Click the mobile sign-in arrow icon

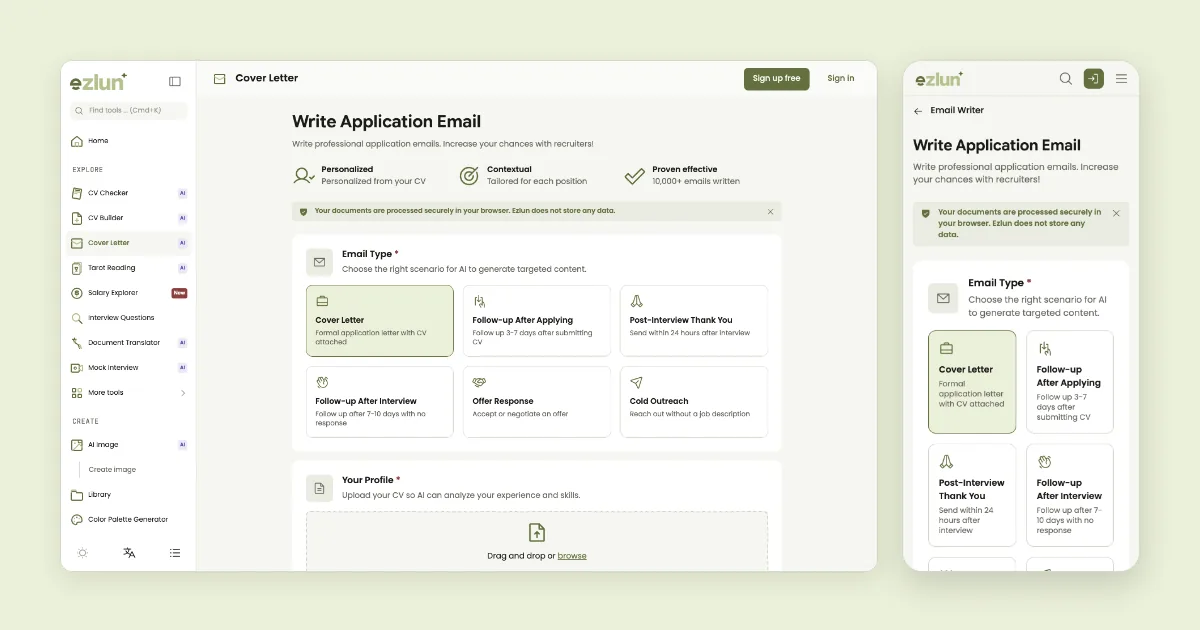(x=1094, y=79)
